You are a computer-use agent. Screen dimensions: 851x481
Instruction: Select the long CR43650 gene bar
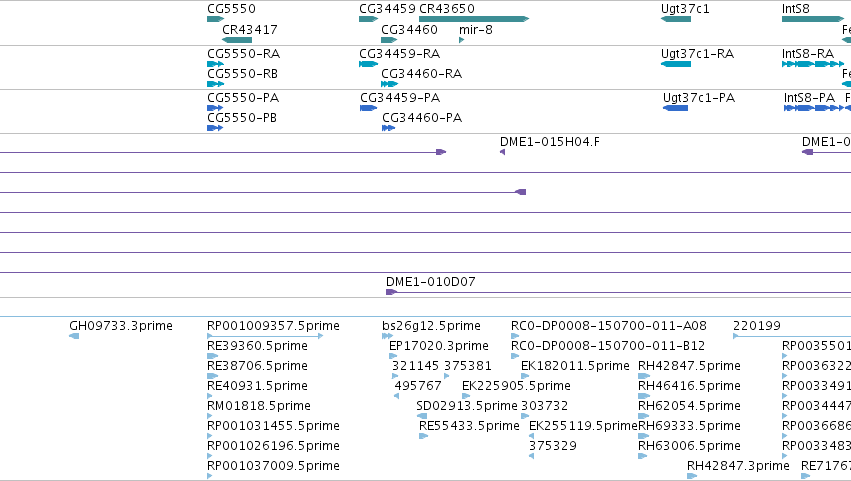(474, 20)
